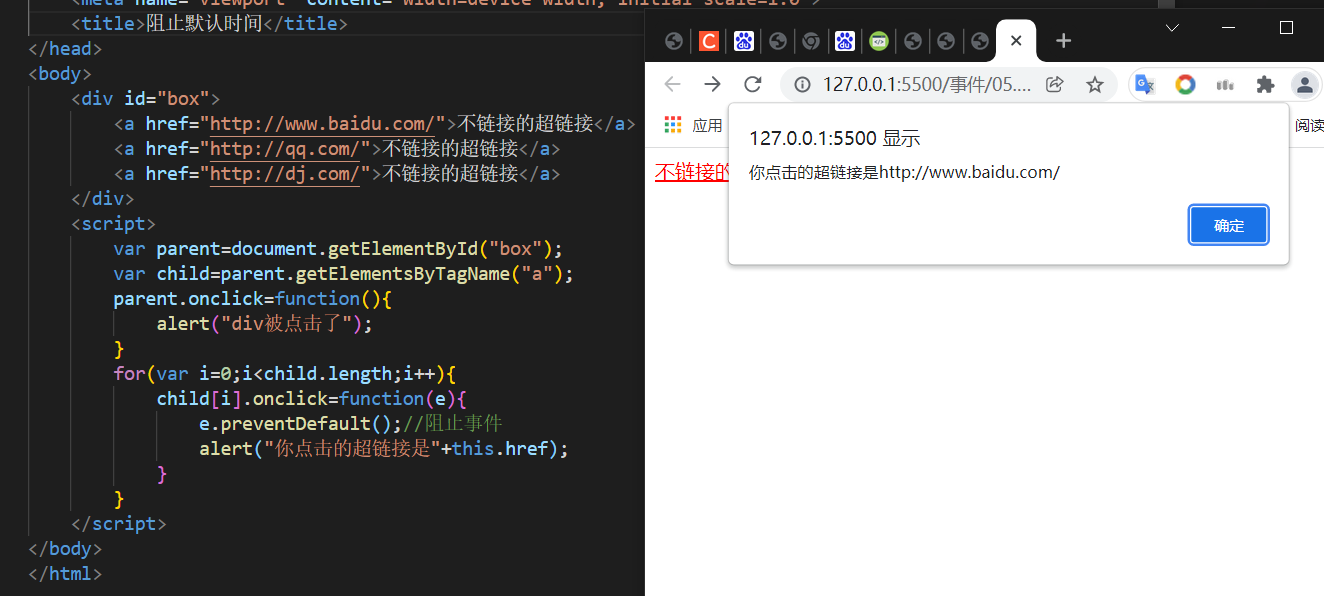Confirm the alert with 确定

pos(1229,225)
